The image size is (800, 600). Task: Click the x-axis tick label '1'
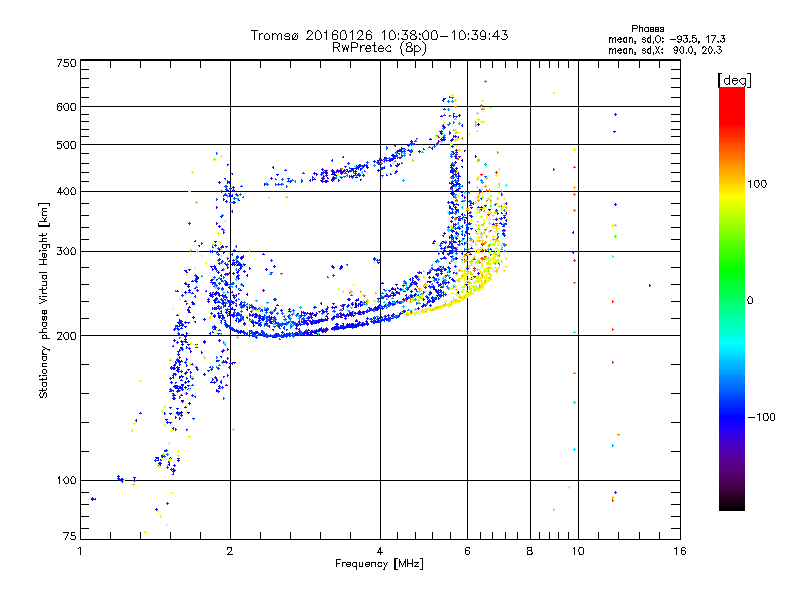click(x=80, y=551)
